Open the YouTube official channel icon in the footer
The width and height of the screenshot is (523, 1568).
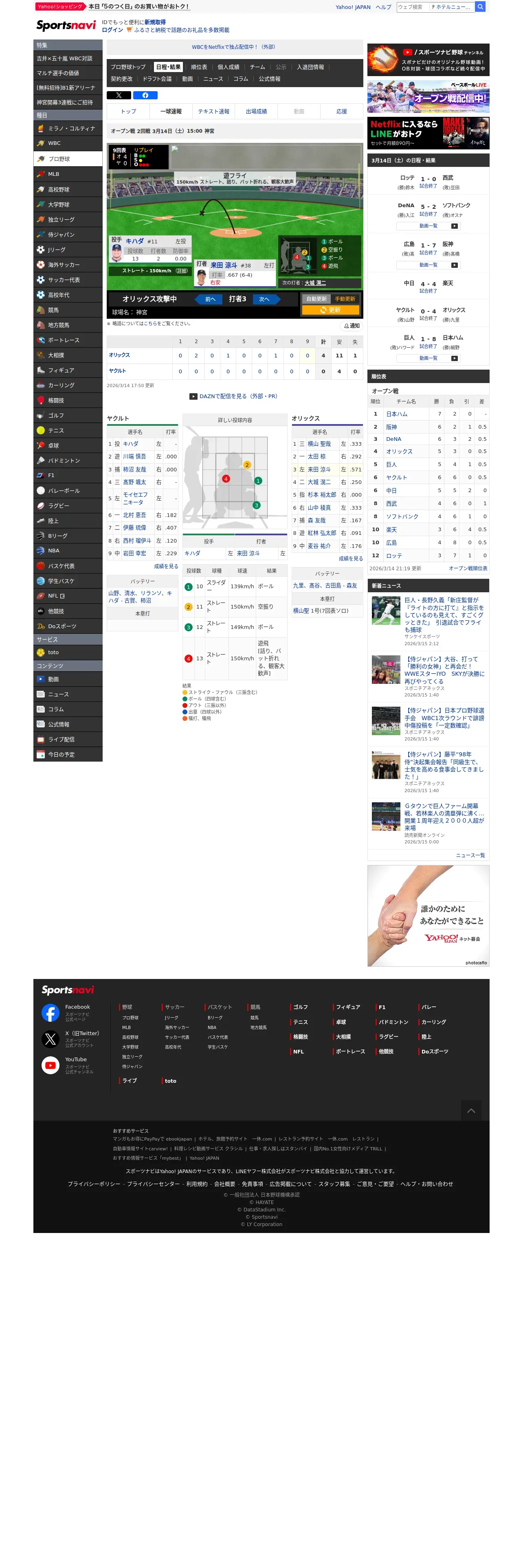click(51, 1064)
